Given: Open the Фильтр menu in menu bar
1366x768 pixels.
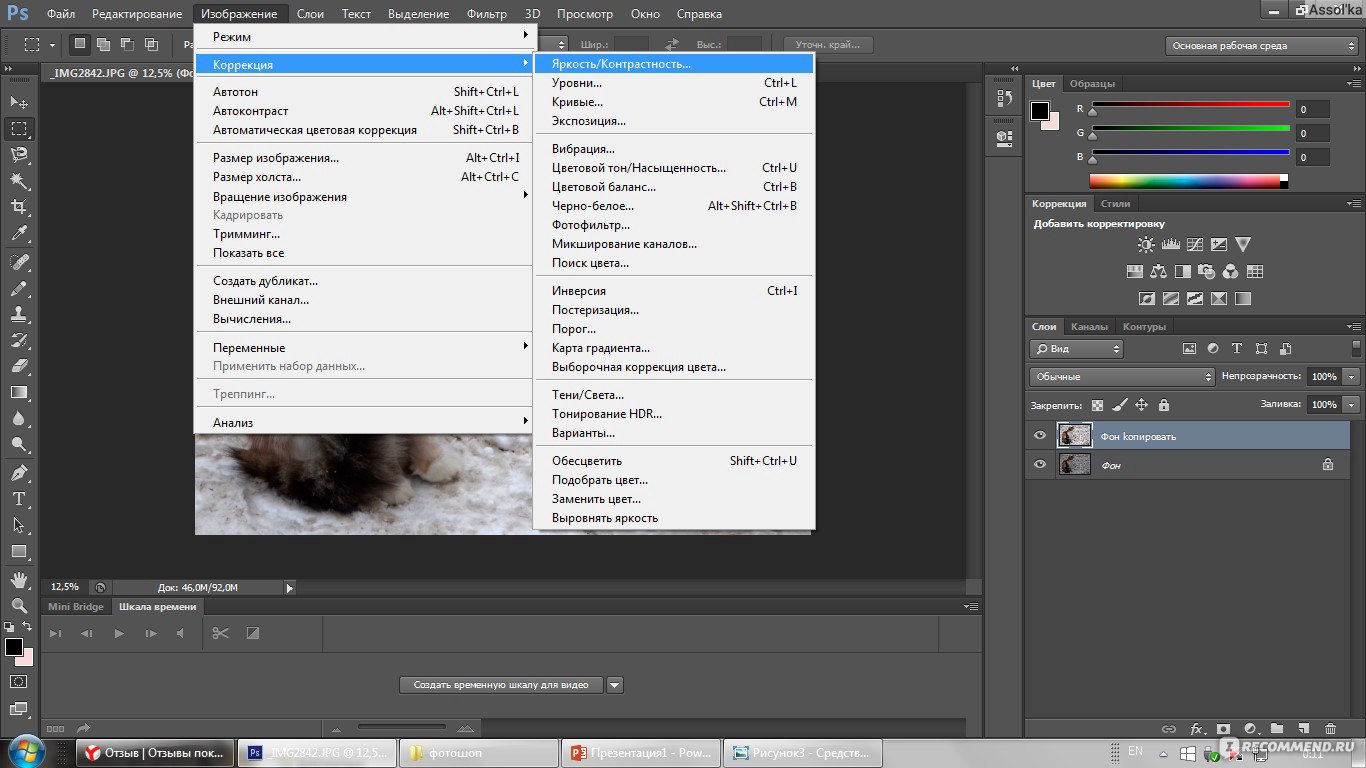Looking at the screenshot, I should pos(487,14).
